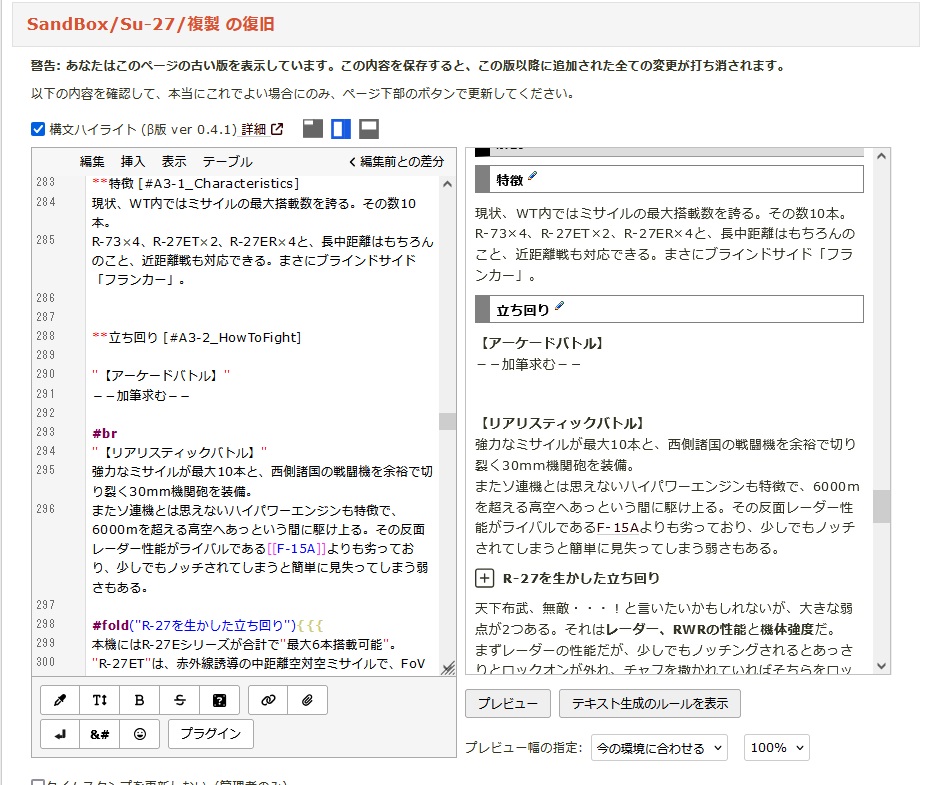Insert special character with &# button
The image size is (927, 785).
pos(99,734)
